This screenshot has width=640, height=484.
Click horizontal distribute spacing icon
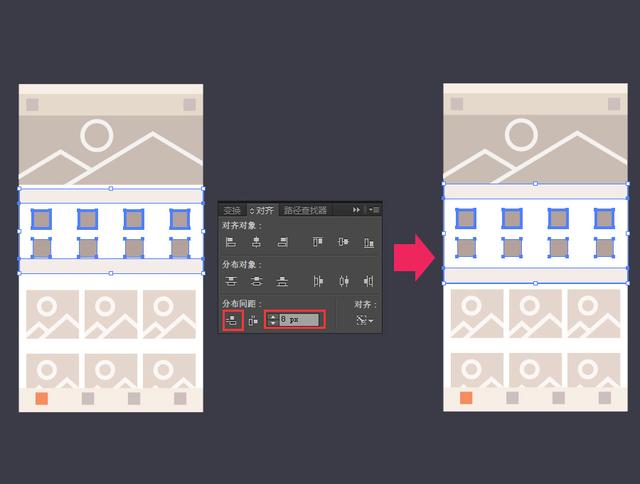(253, 321)
